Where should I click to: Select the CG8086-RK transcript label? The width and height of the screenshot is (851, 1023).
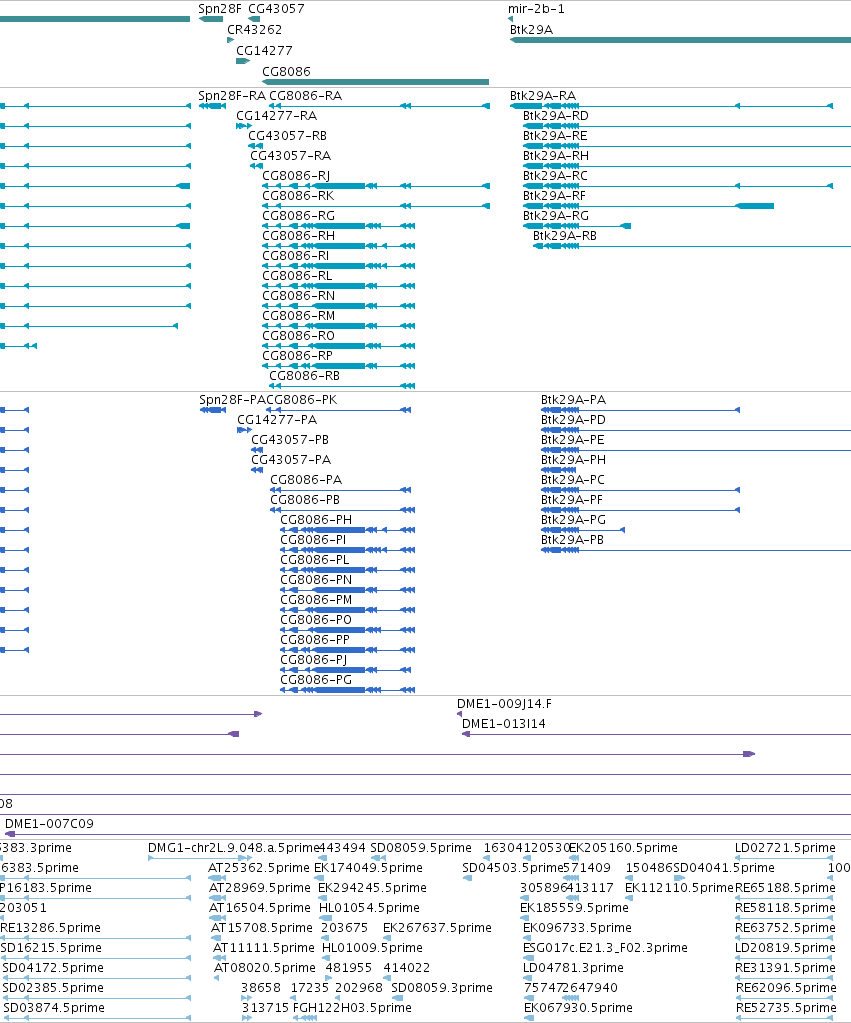click(298, 196)
